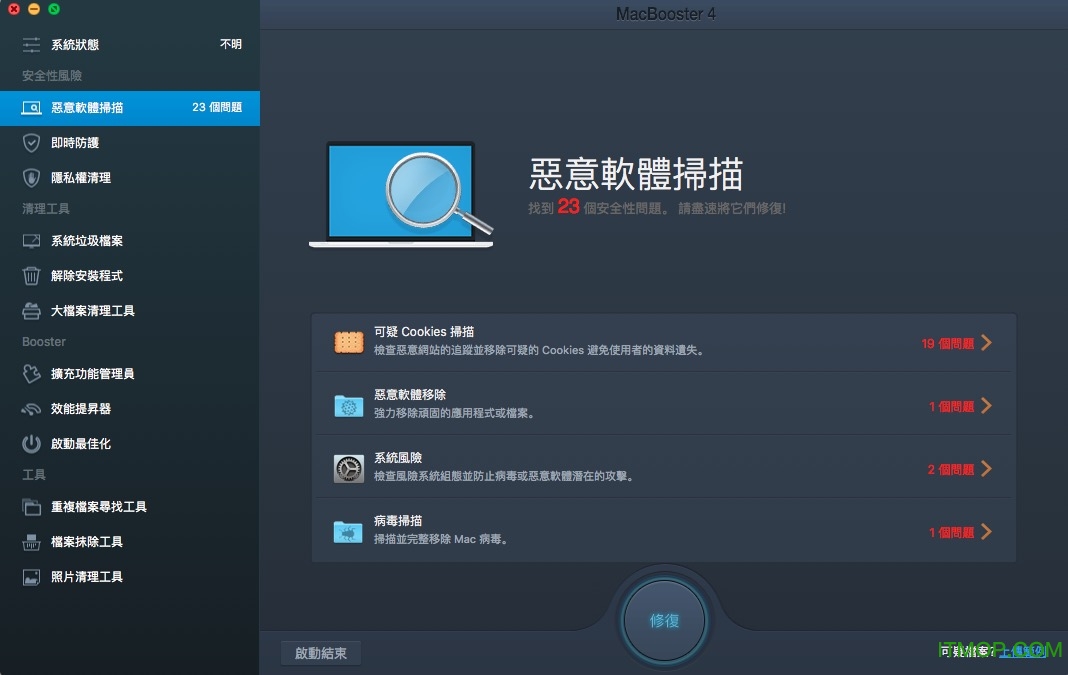Screen dimensions: 1068x675
Task: Open the 即時防護 real-time protection tool
Action: [73, 142]
